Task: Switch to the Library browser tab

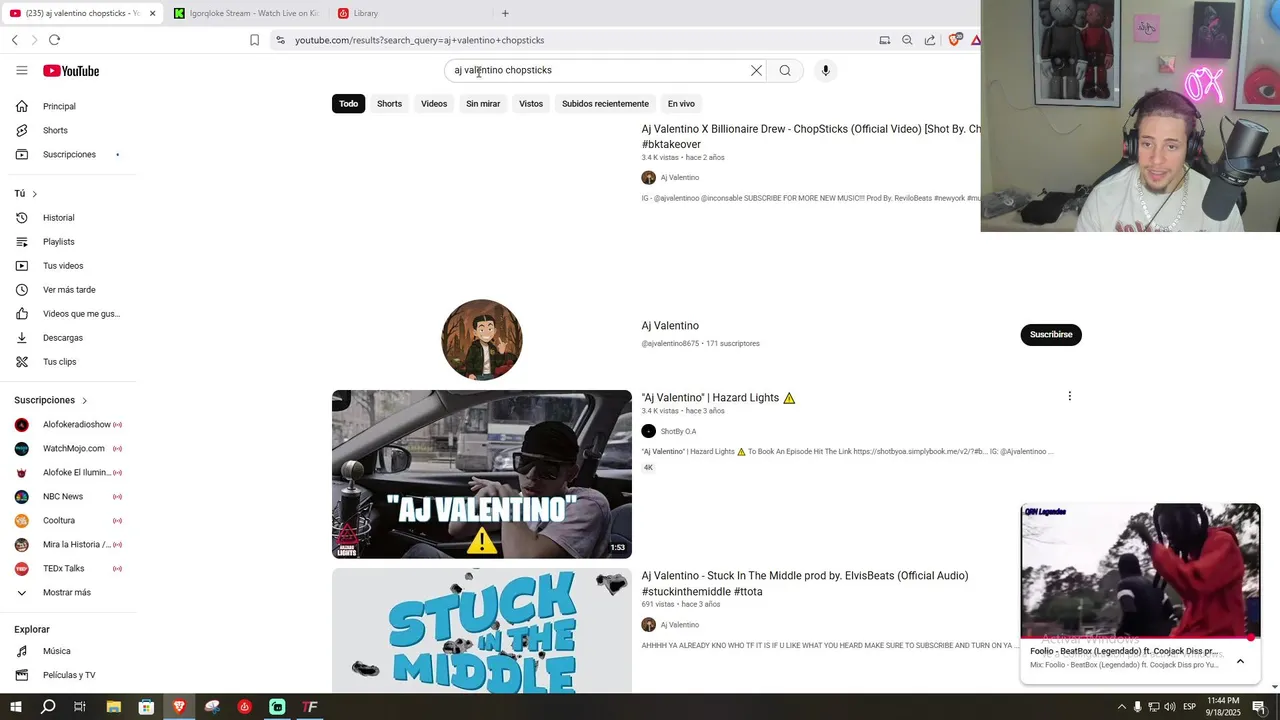Action: point(410,13)
